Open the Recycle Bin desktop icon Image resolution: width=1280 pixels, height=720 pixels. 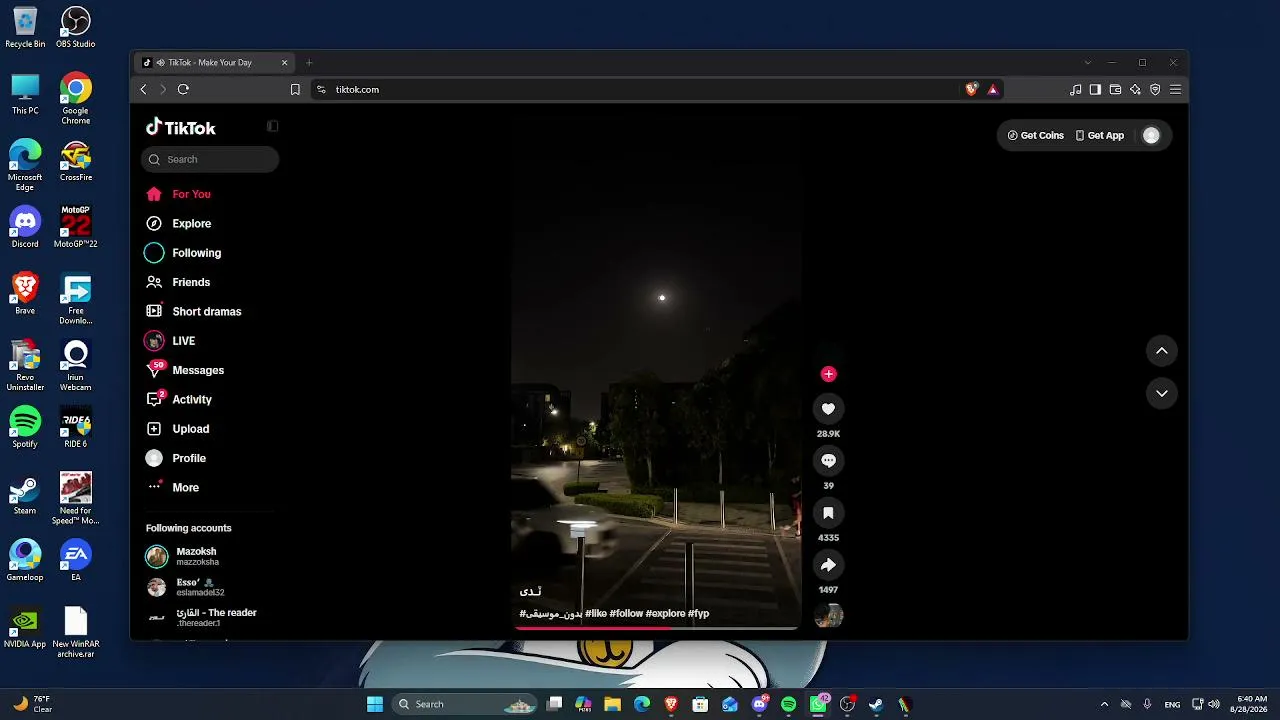pos(25,27)
